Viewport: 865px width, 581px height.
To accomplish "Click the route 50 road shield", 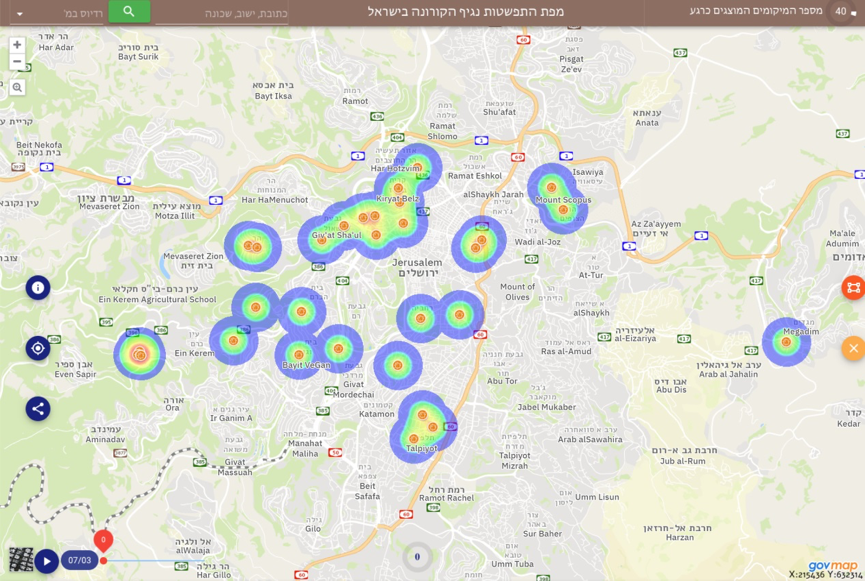I will (x=335, y=452).
